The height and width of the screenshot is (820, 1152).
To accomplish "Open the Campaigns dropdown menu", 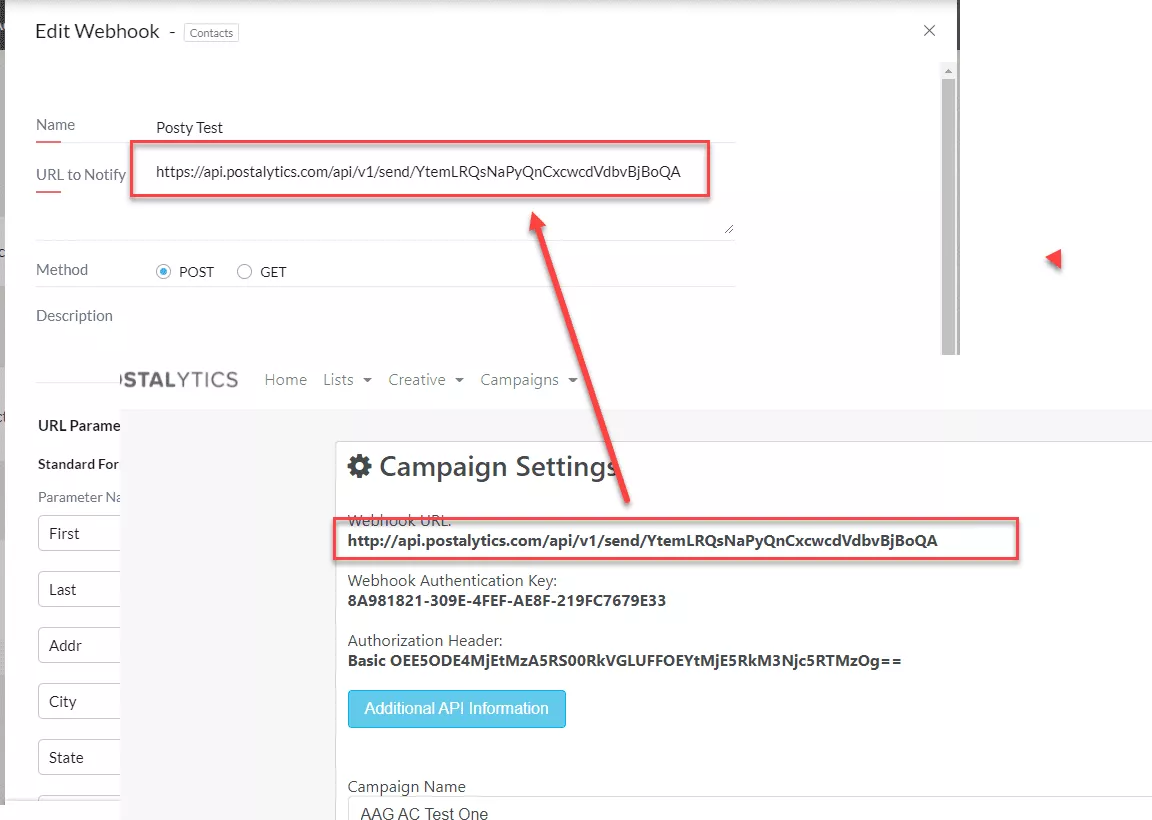I will click(x=529, y=380).
